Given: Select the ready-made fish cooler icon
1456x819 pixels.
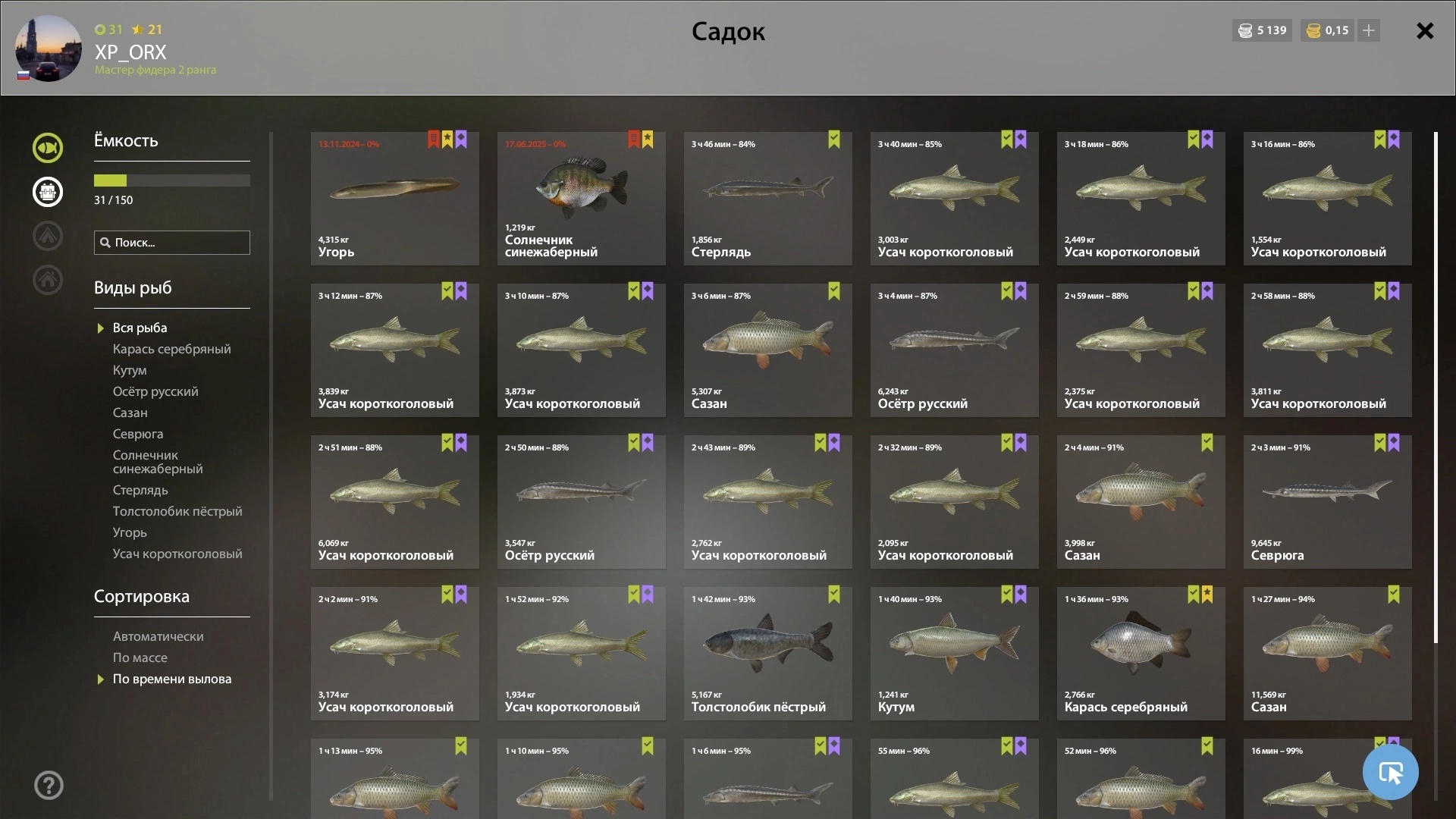Looking at the screenshot, I should click(x=48, y=192).
